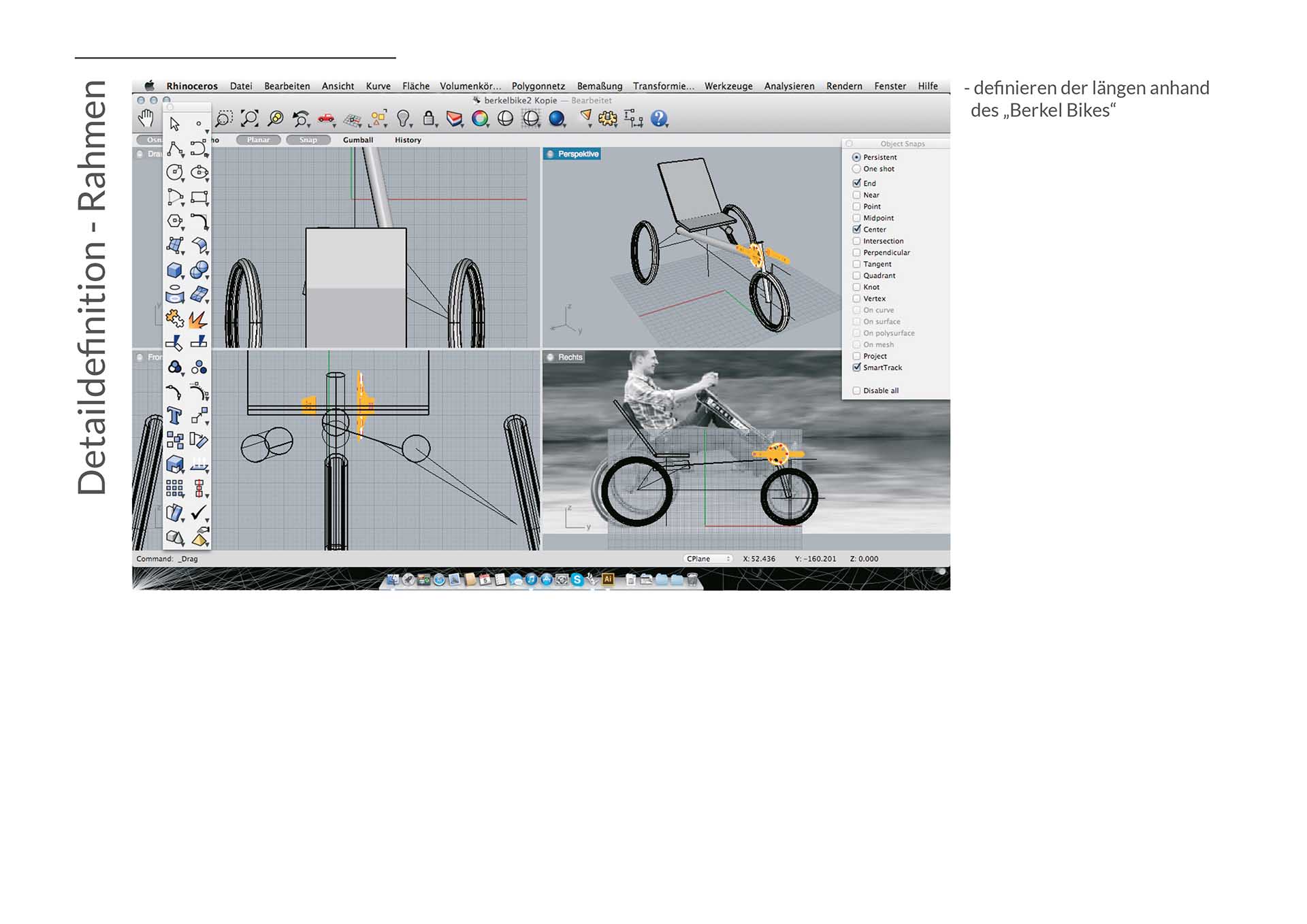The height and width of the screenshot is (924, 1307).
Task: Open the Help question mark icon
Action: (x=658, y=118)
